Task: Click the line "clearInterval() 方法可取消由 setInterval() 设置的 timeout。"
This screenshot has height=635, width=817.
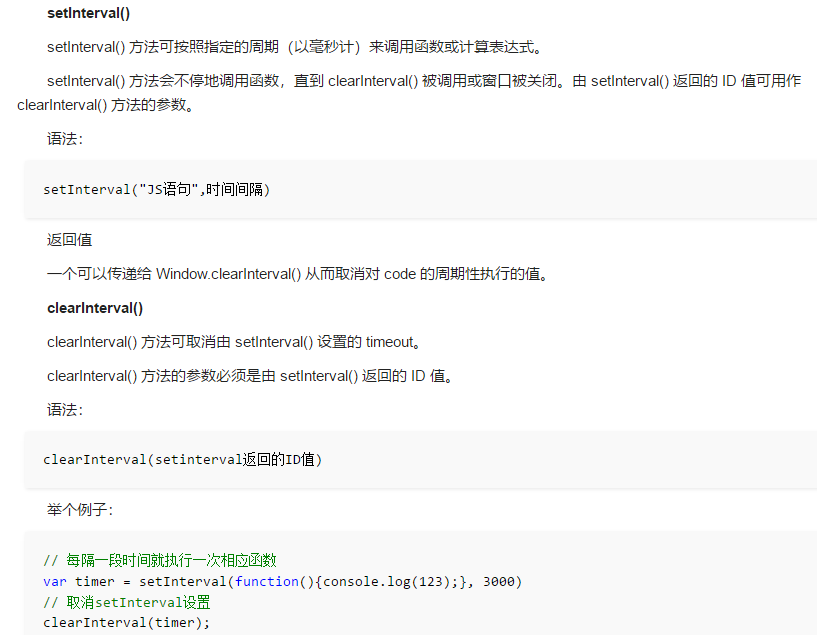Action: click(x=234, y=342)
